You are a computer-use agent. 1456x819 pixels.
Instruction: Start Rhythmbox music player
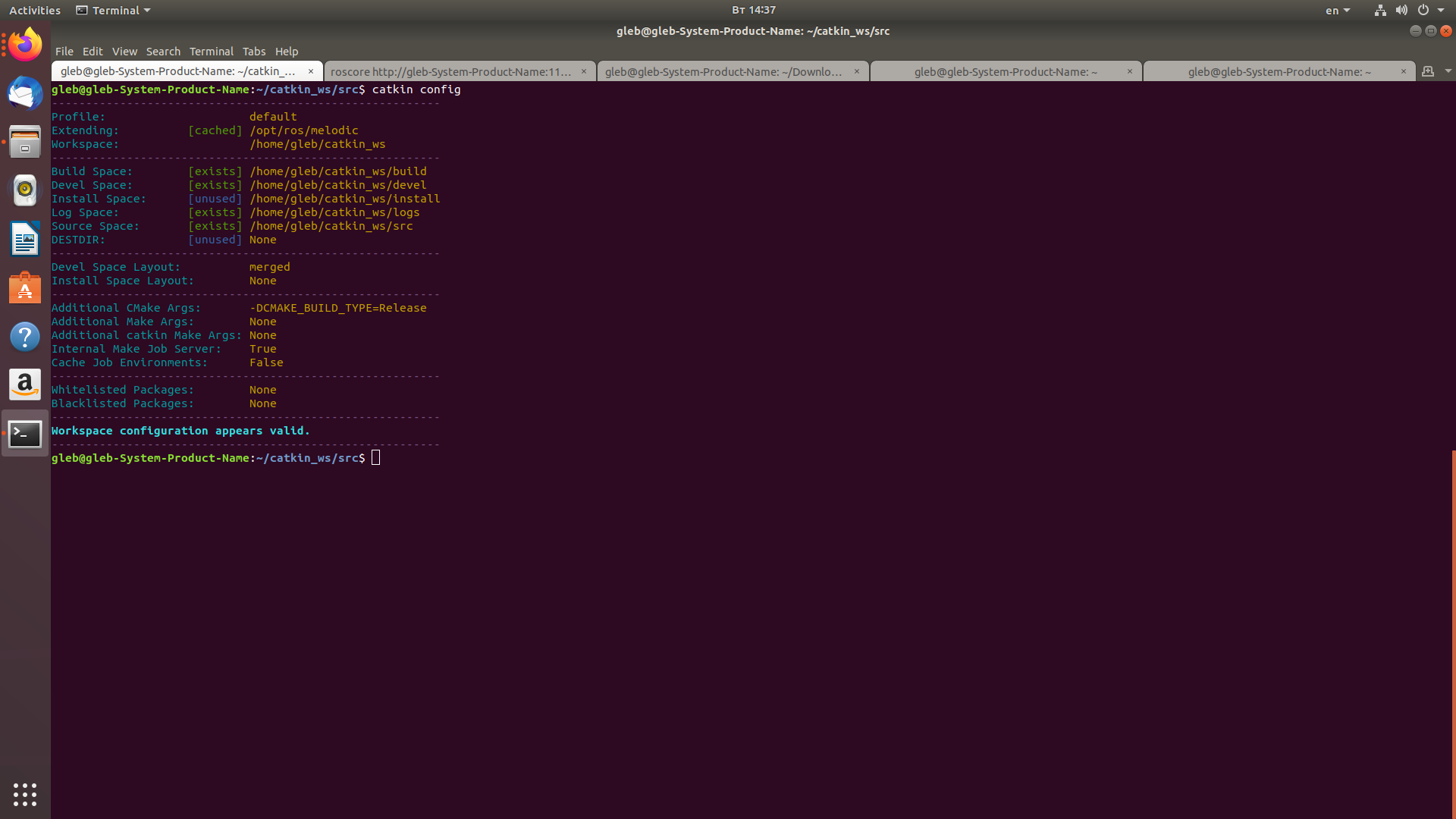pyautogui.click(x=25, y=190)
